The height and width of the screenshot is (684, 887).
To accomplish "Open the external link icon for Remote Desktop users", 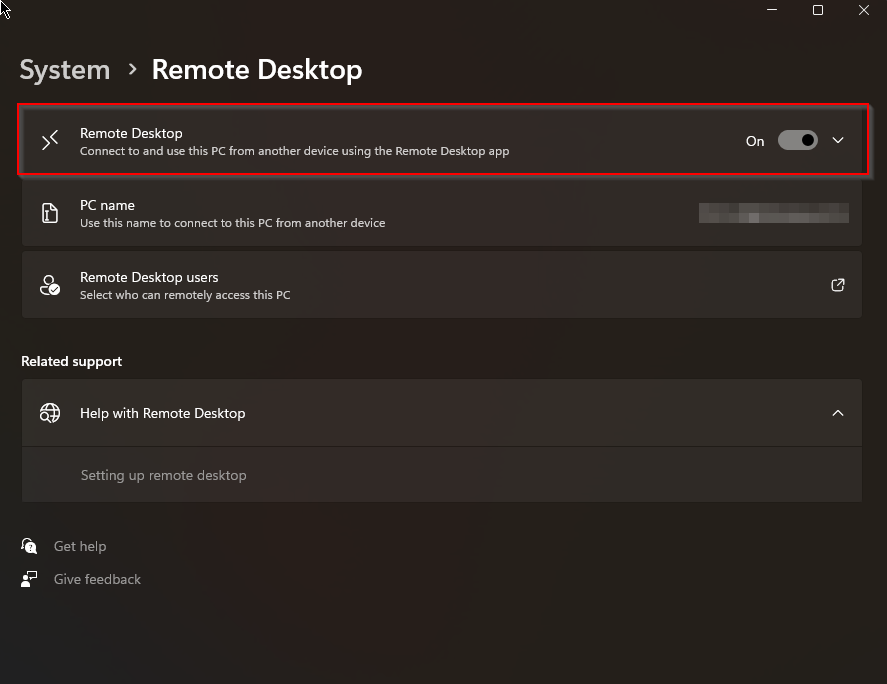I will coord(838,285).
